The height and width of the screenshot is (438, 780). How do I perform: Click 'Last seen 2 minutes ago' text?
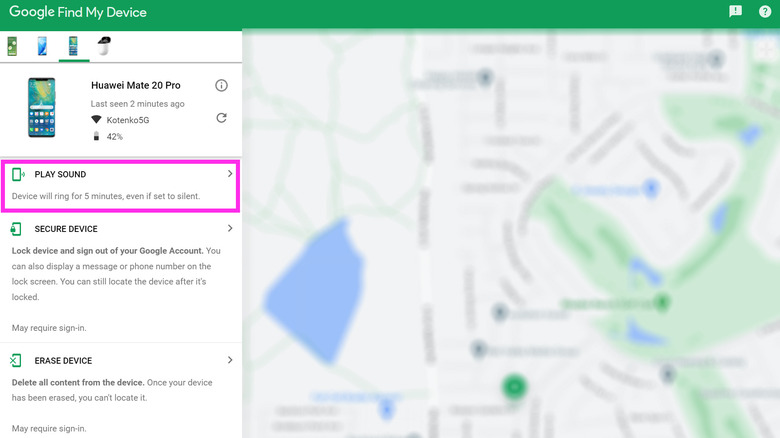click(x=137, y=104)
